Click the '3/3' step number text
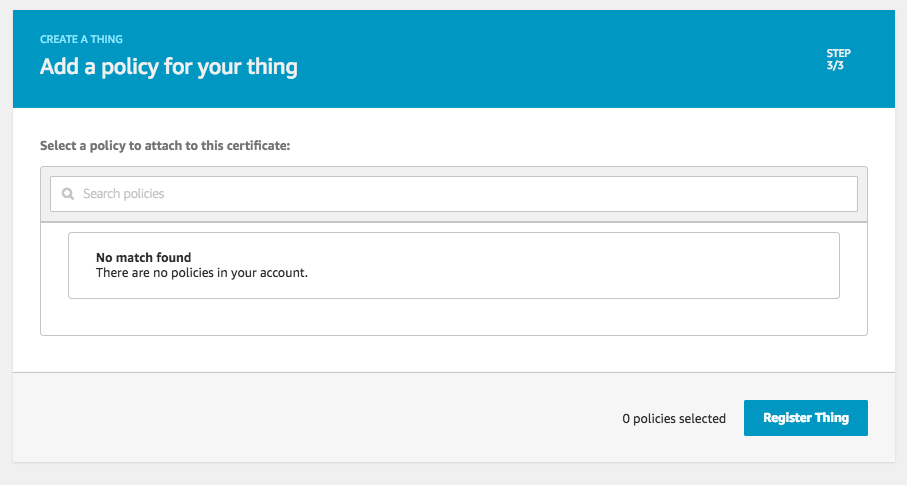The height and width of the screenshot is (485, 907). click(x=835, y=65)
